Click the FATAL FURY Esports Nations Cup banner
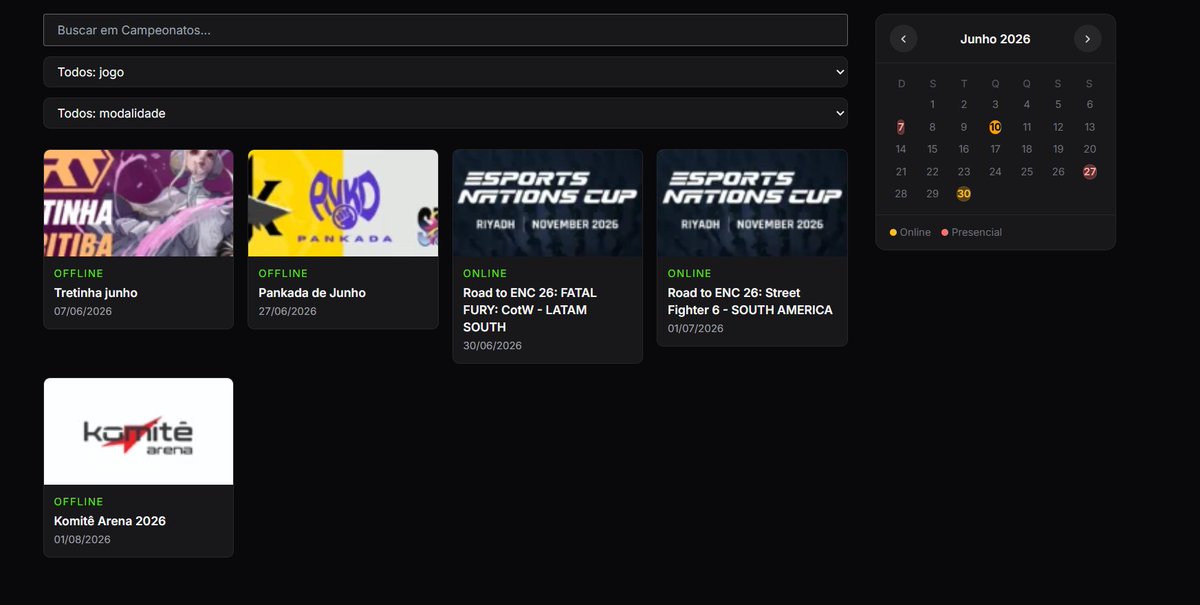 tap(547, 203)
